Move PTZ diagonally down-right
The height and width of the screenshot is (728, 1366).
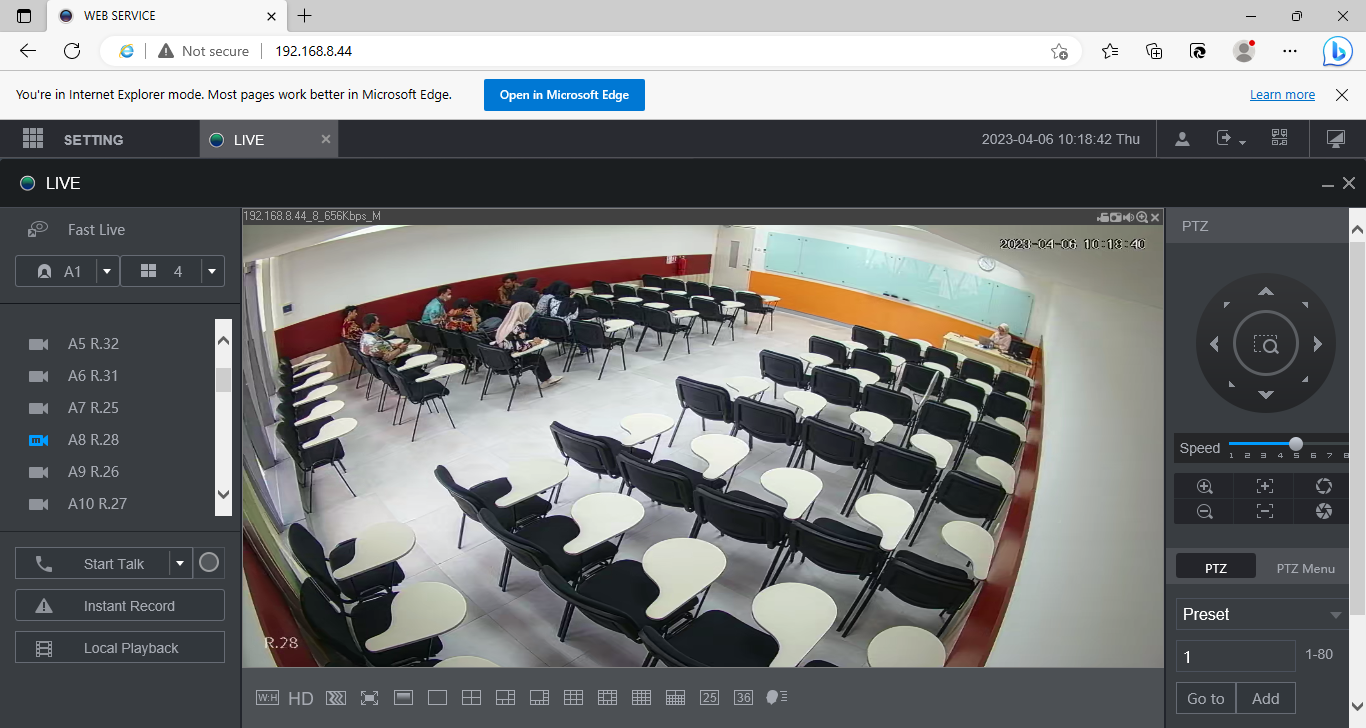(x=1304, y=381)
